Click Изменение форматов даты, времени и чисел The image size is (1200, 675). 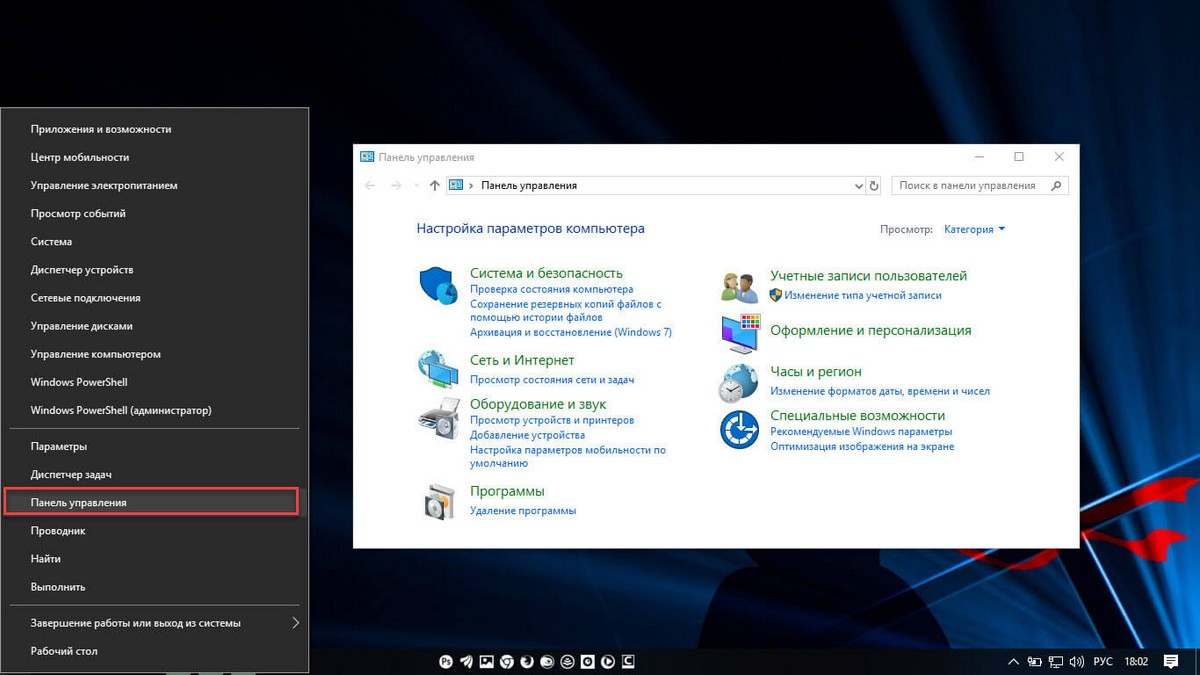(880, 391)
